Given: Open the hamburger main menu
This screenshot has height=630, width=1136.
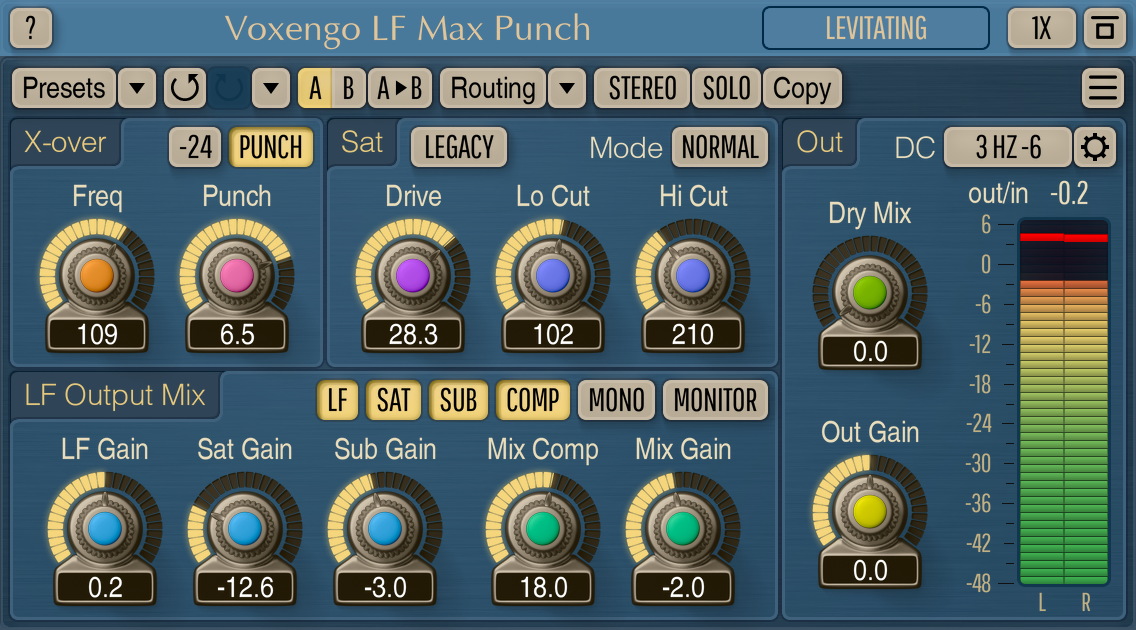Looking at the screenshot, I should tap(1103, 88).
